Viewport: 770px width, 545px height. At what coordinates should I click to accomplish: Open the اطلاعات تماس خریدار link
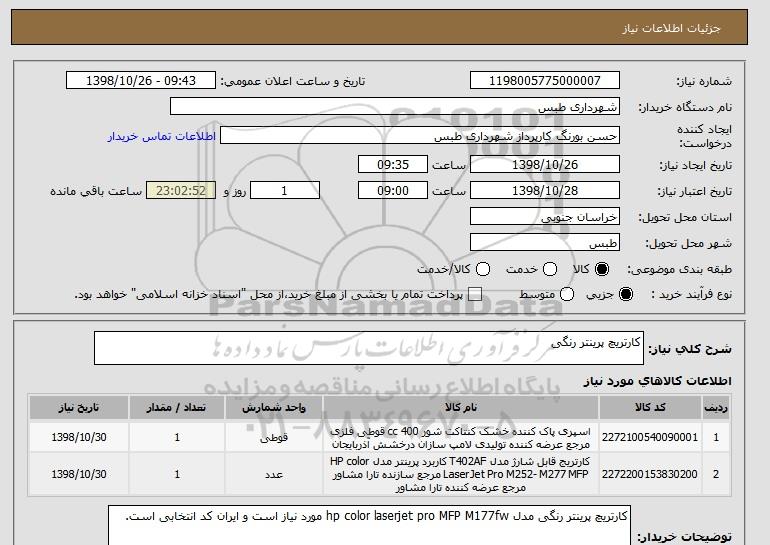coord(162,136)
